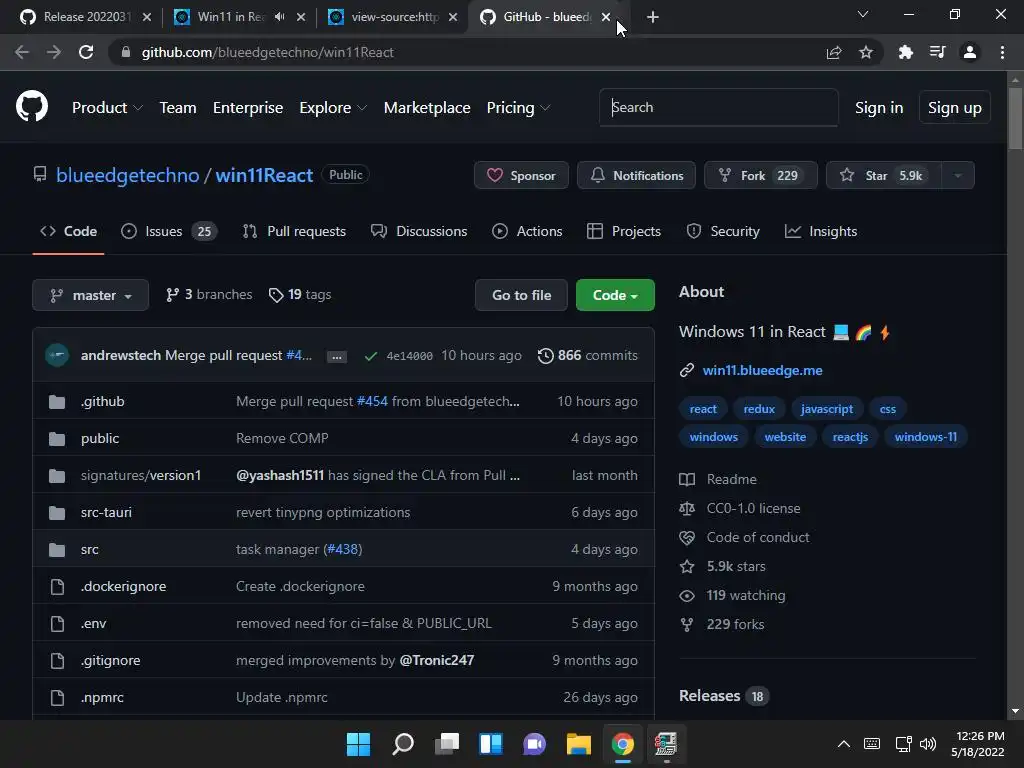Click the browser forward arrow

point(54,52)
